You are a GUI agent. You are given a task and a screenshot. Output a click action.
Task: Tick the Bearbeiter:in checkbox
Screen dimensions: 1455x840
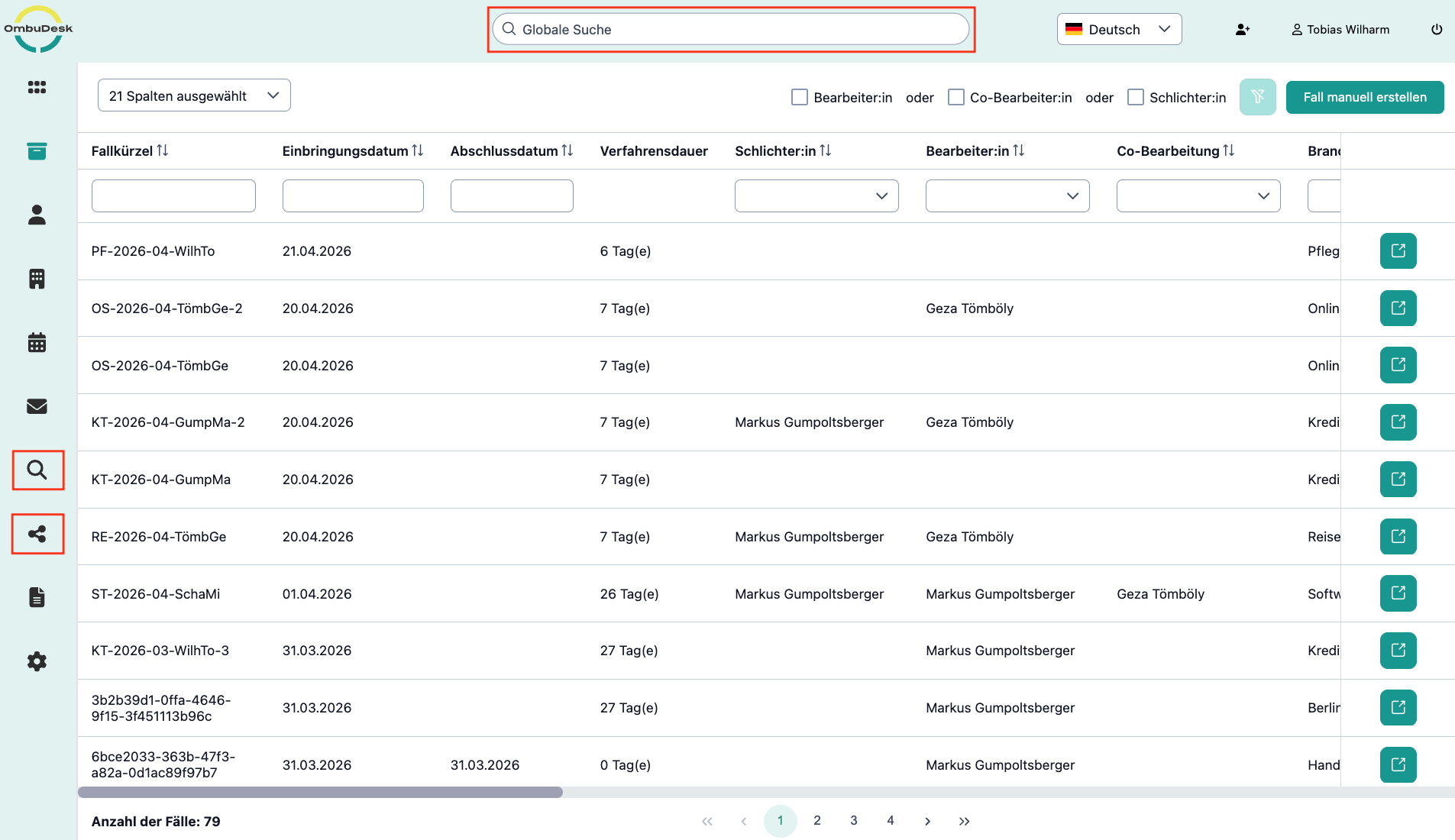800,97
